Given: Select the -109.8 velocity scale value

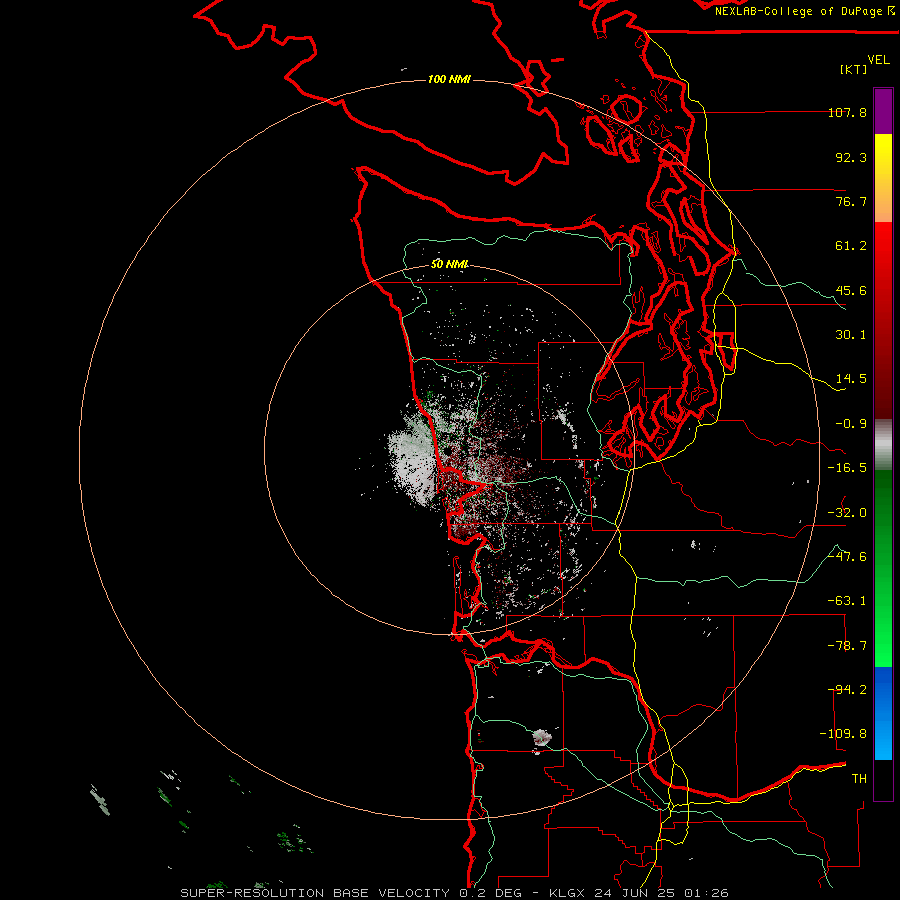Looking at the screenshot, I should point(843,734).
